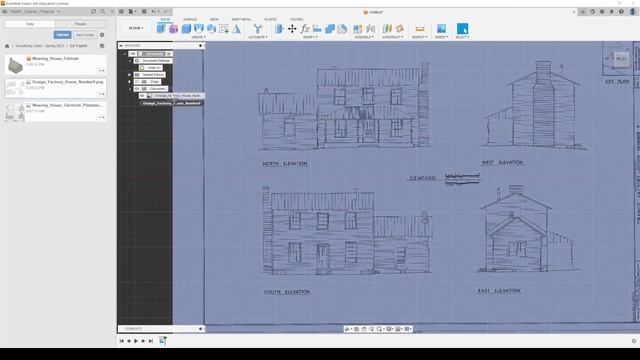Hide the Orange_Factory_House canvas item
Screen dimensions: 640x360
pos(142,96)
